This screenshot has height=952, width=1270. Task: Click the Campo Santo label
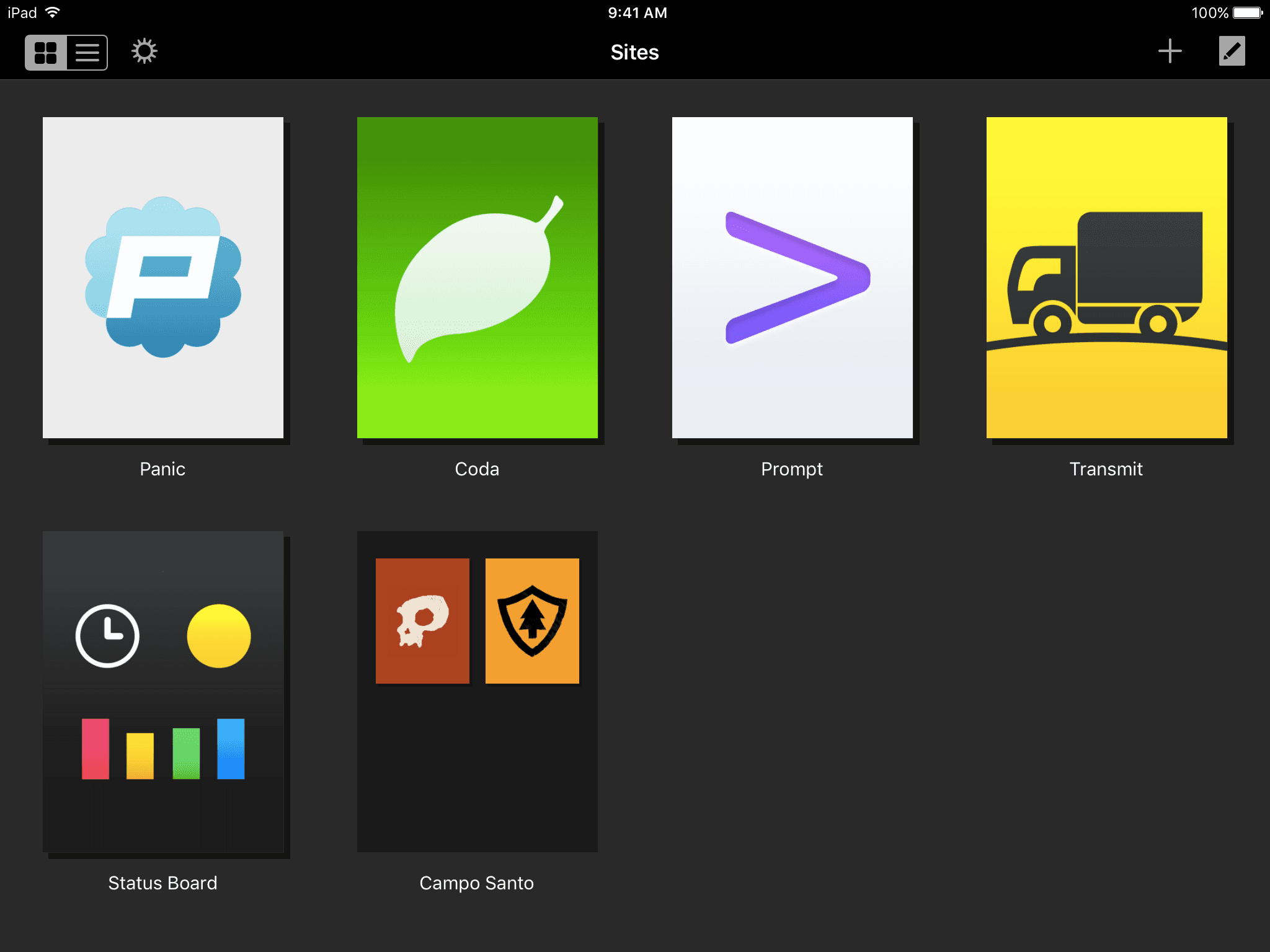coord(477,883)
